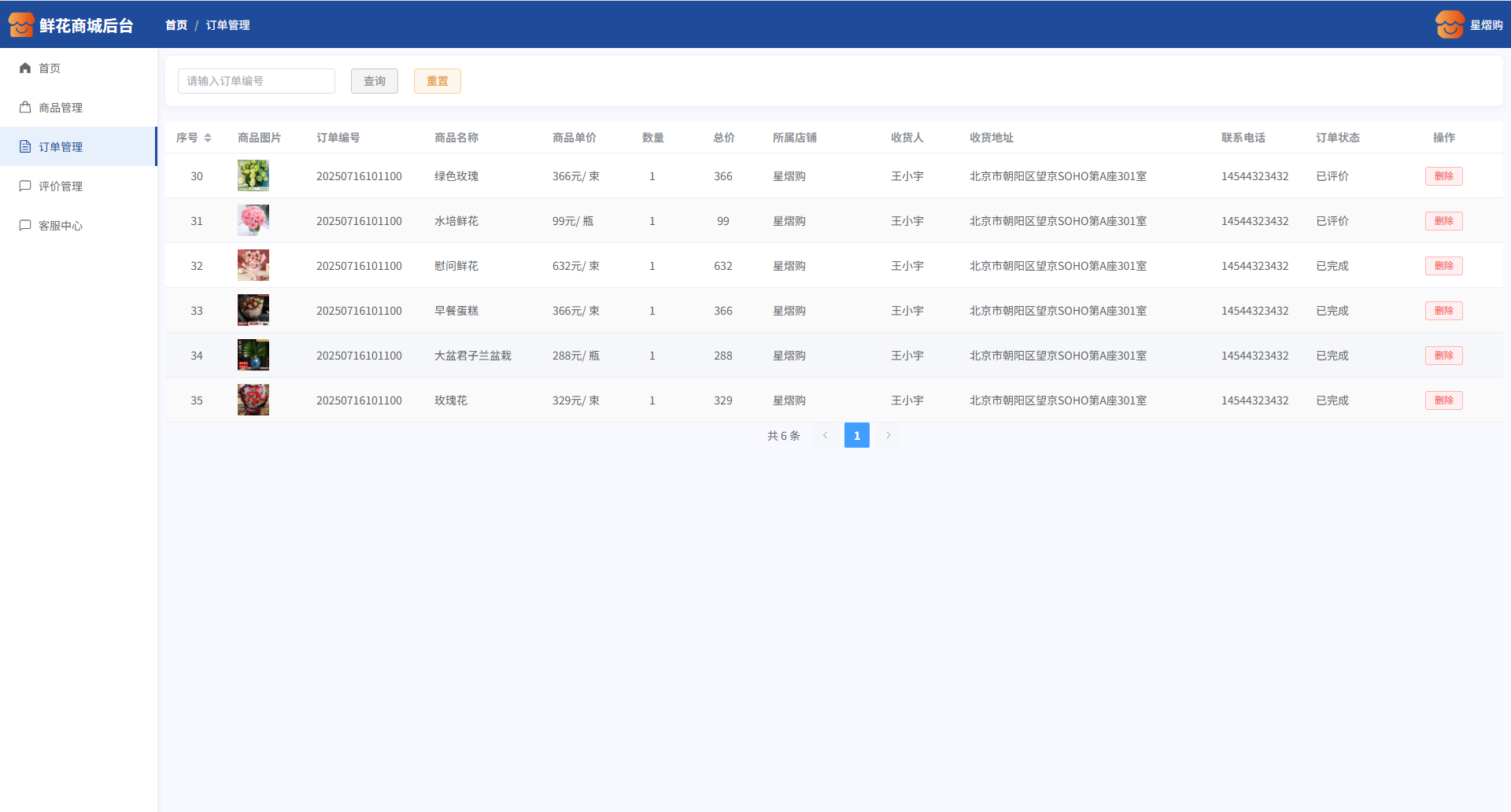Sort table by 序号 column arrows
This screenshot has width=1511, height=812.
(208, 138)
